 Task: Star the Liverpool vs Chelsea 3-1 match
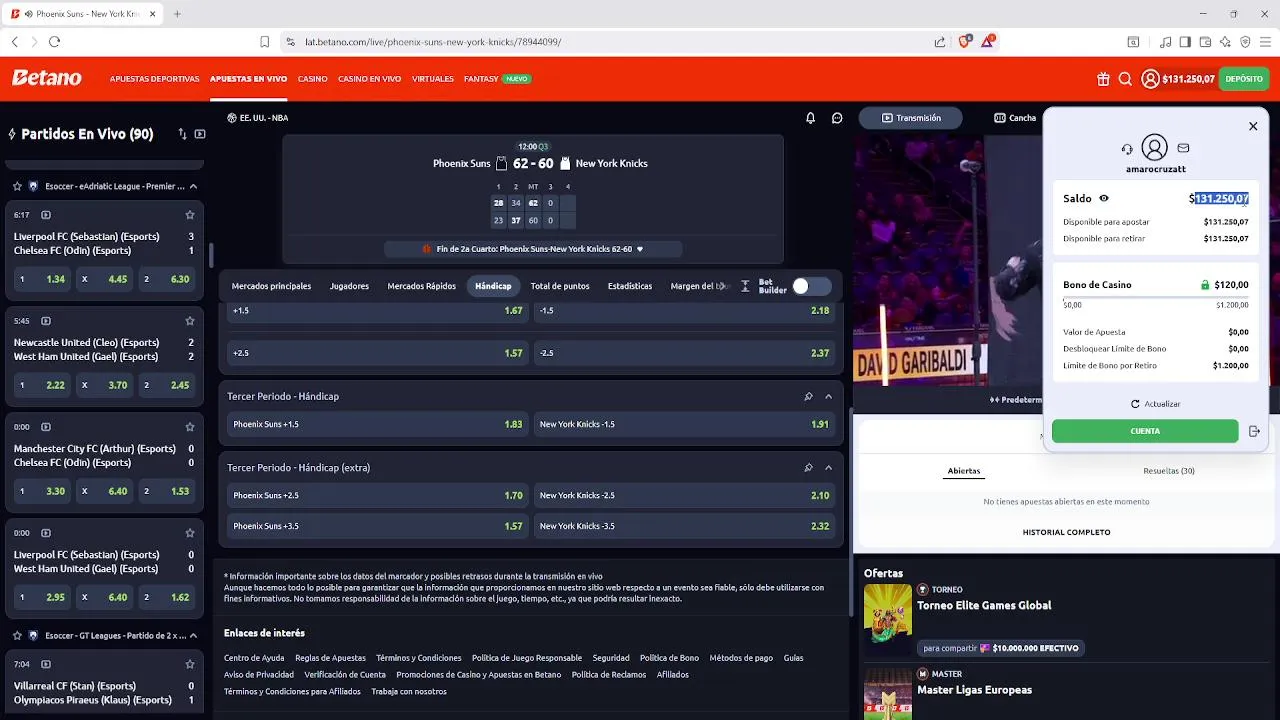[190, 215]
